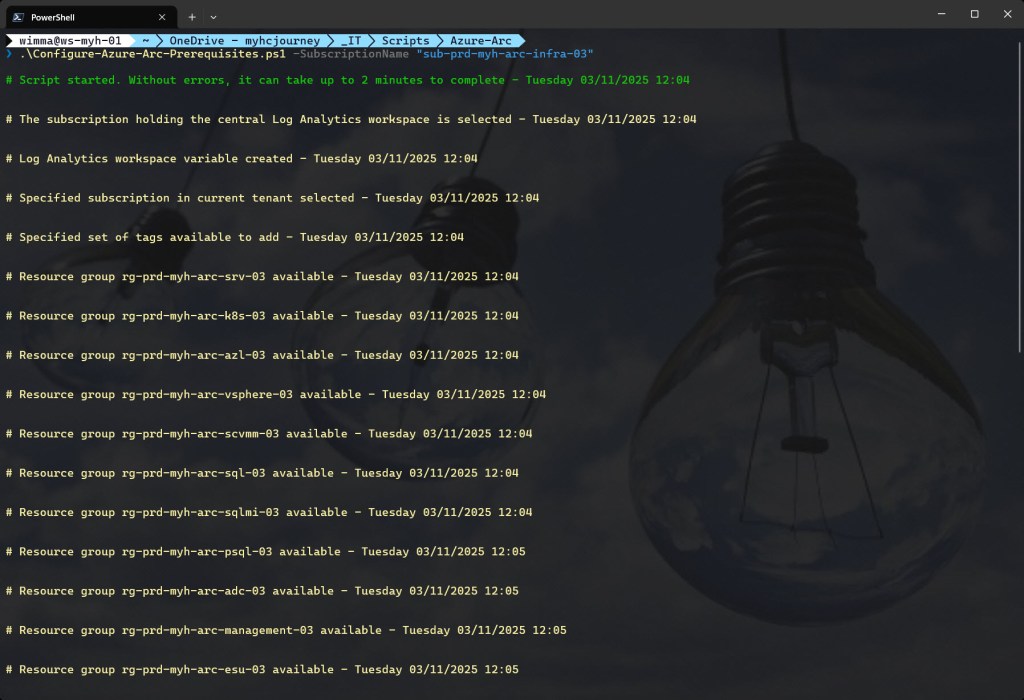Select the PowerShell tab title
Viewport: 1024px width, 700px height.
point(59,16)
